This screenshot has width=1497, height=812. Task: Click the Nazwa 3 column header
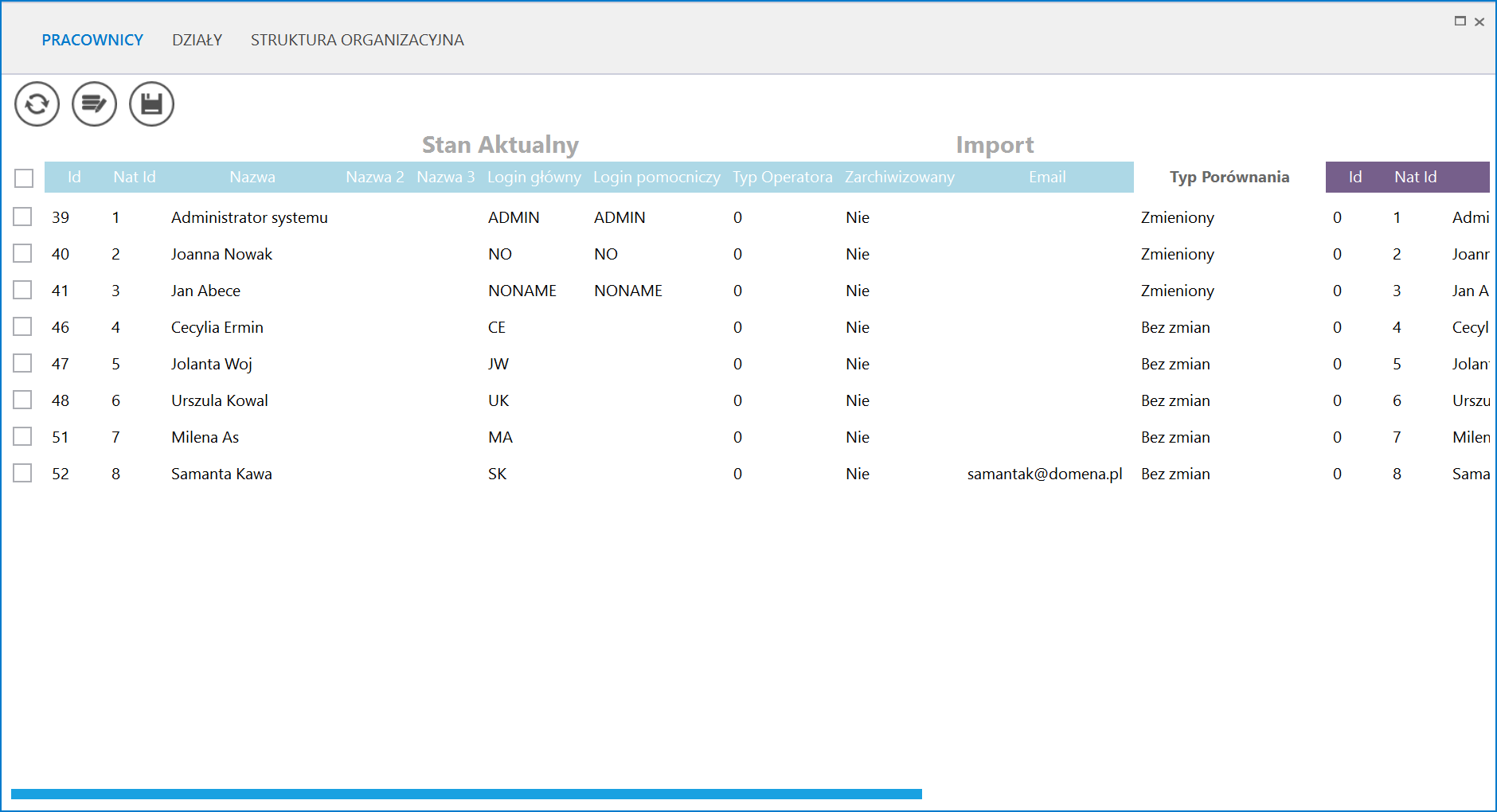446,178
